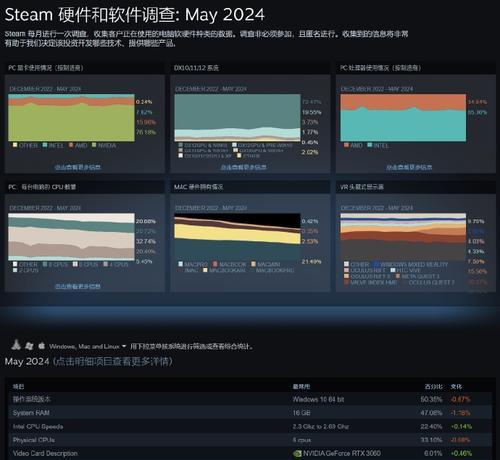Expand the Video Card Description table row
Screen dimensions: 500x460
click(x=250, y=453)
